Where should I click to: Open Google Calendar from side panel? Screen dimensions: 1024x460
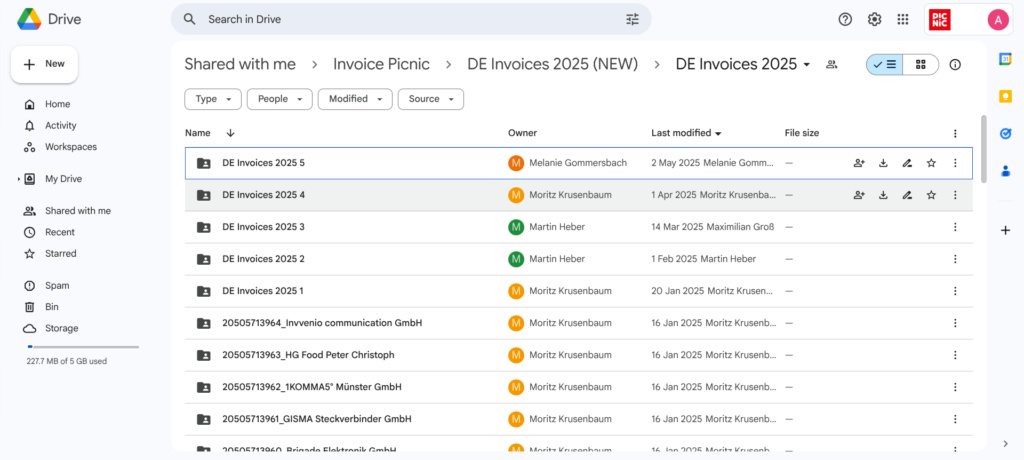coord(1006,59)
